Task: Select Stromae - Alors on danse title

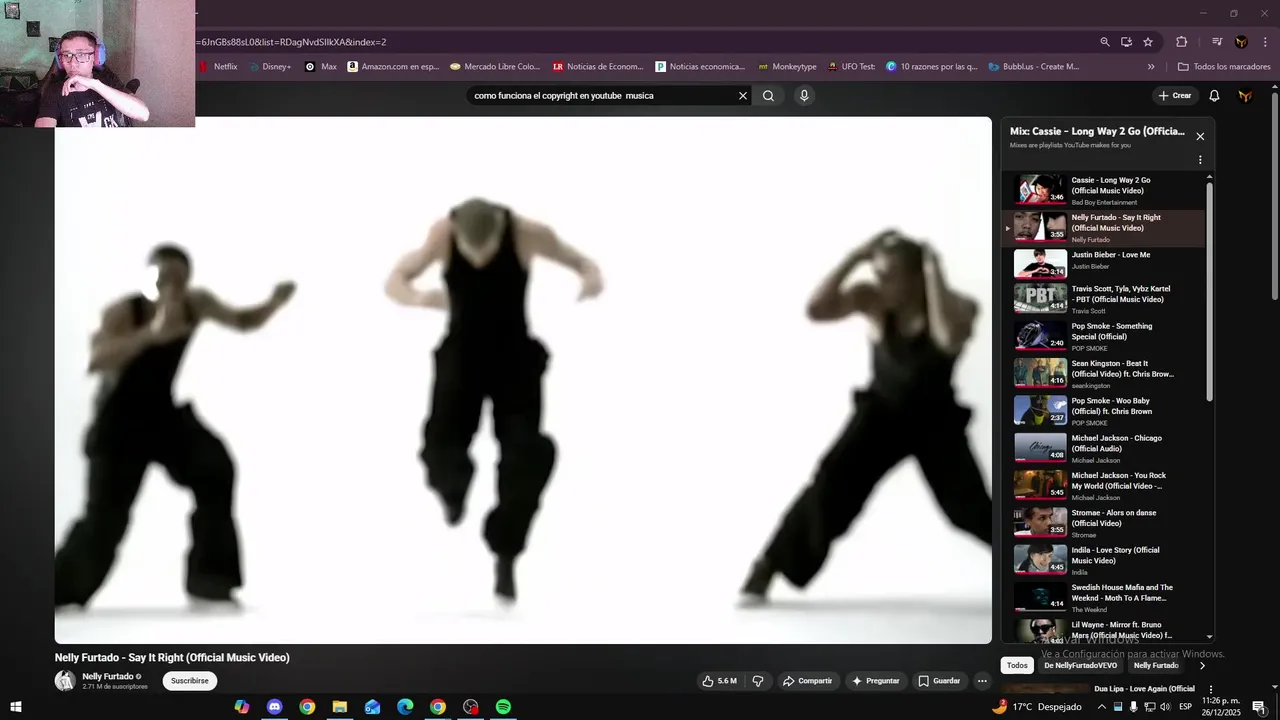Action: click(1114, 518)
